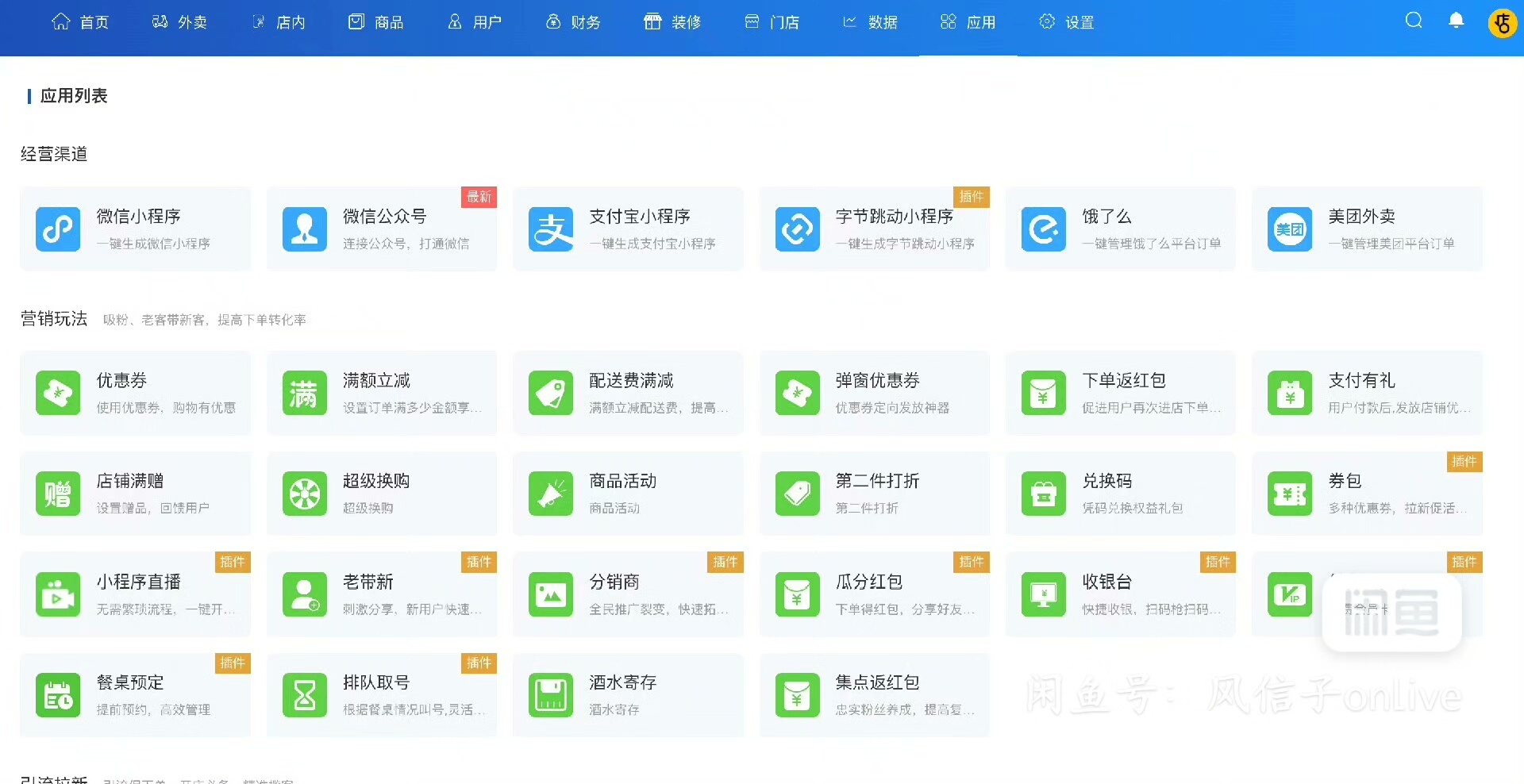
Task: Click the user avatar in top right
Action: (1502, 23)
